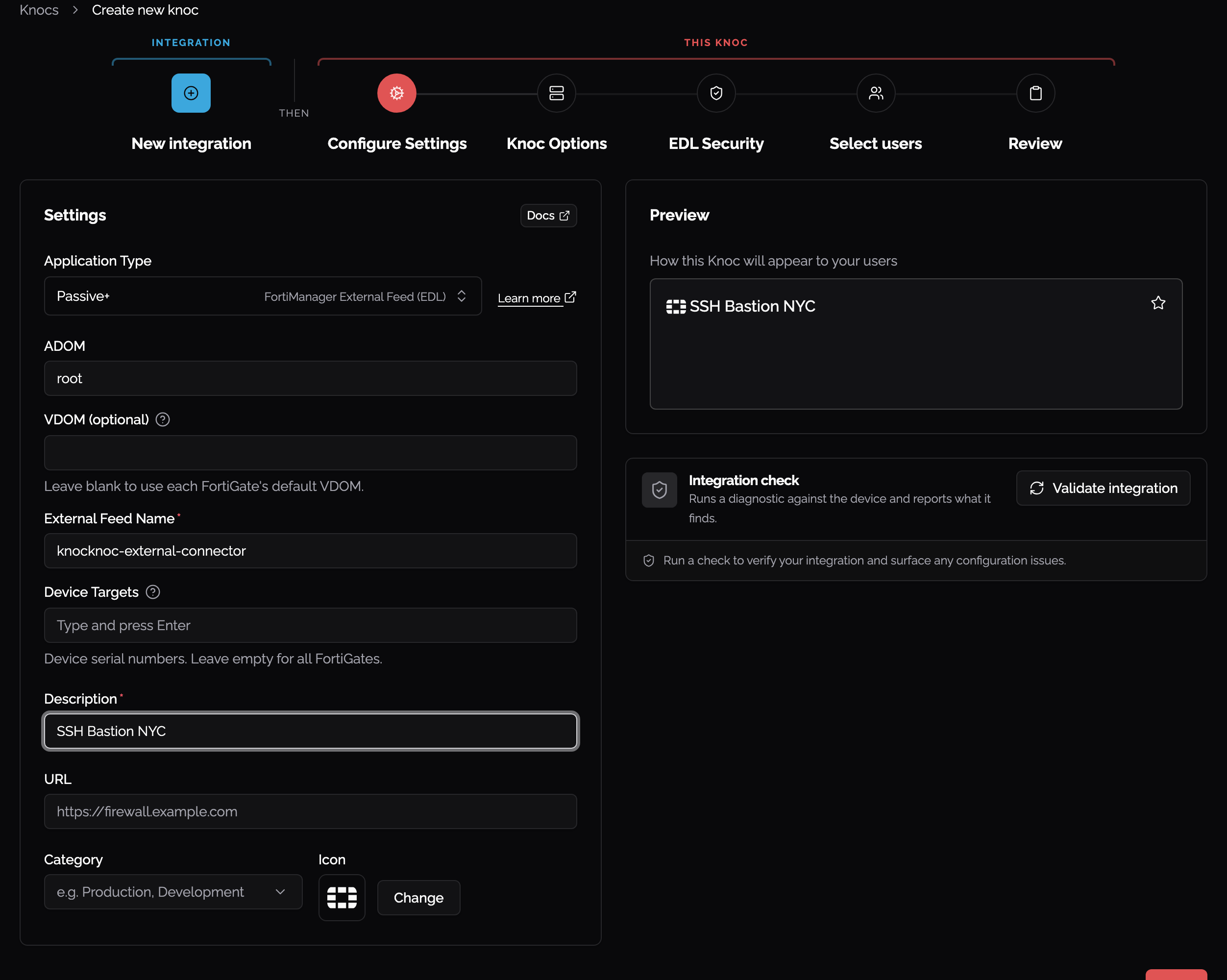Click the Create new knoc breadcrumb text

click(145, 10)
